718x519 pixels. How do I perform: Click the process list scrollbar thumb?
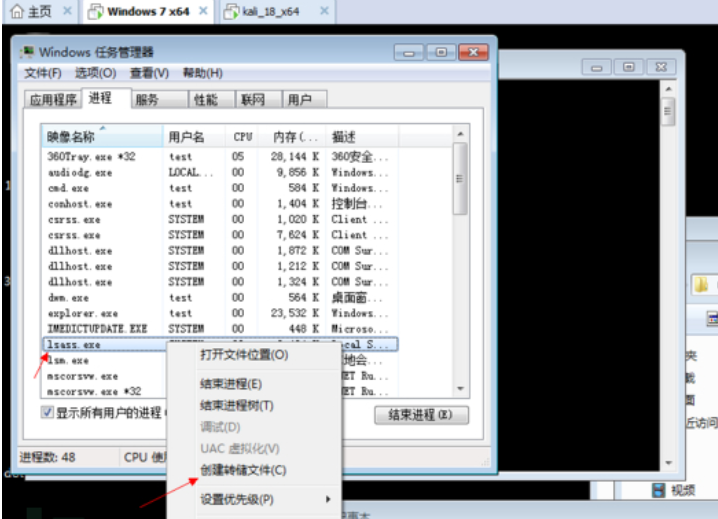pos(460,179)
